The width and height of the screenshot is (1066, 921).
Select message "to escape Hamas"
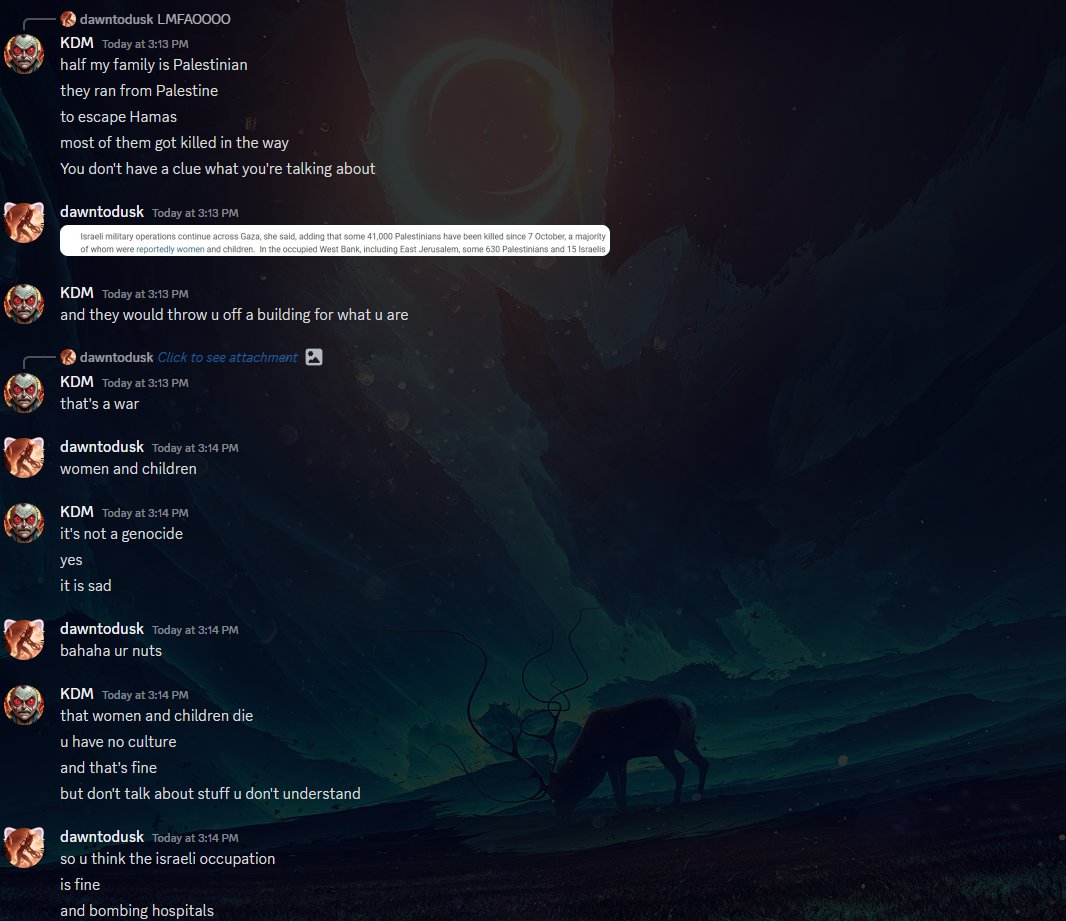tap(118, 117)
